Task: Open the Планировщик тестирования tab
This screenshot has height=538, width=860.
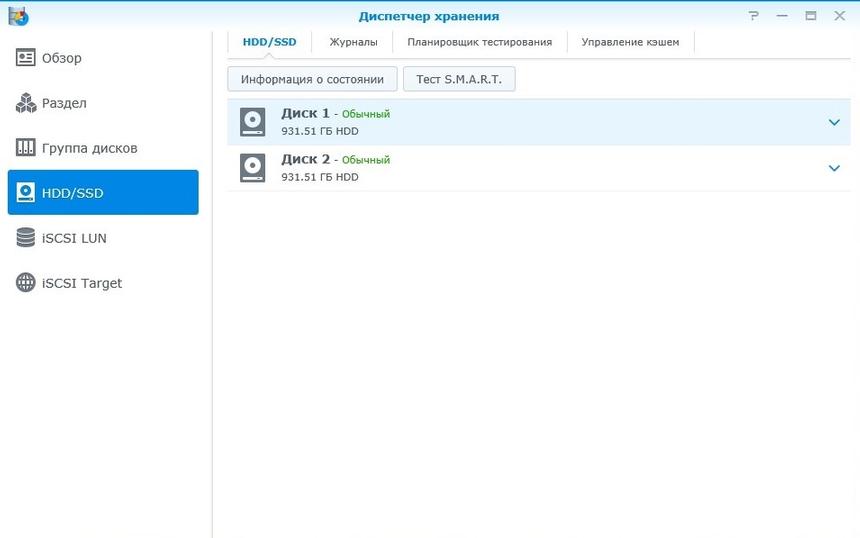Action: click(479, 42)
